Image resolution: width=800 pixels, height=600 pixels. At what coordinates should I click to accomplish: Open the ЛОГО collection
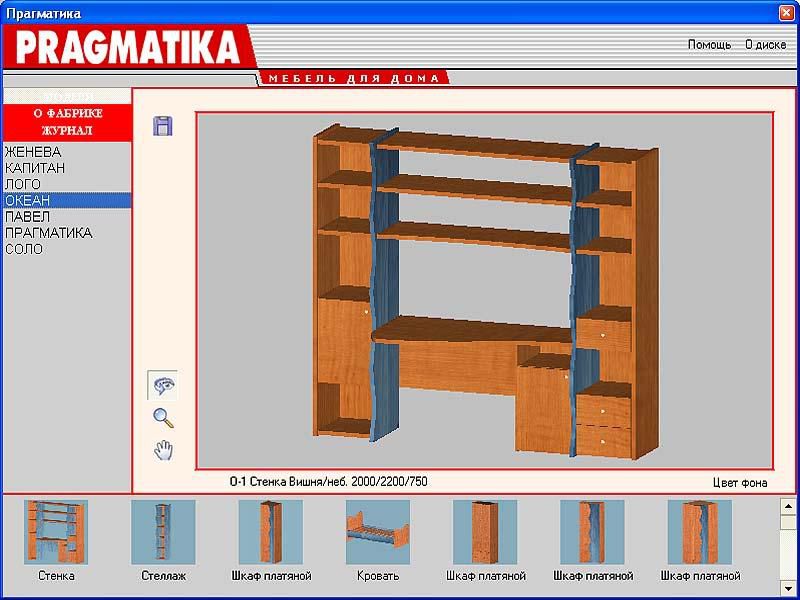pos(23,184)
